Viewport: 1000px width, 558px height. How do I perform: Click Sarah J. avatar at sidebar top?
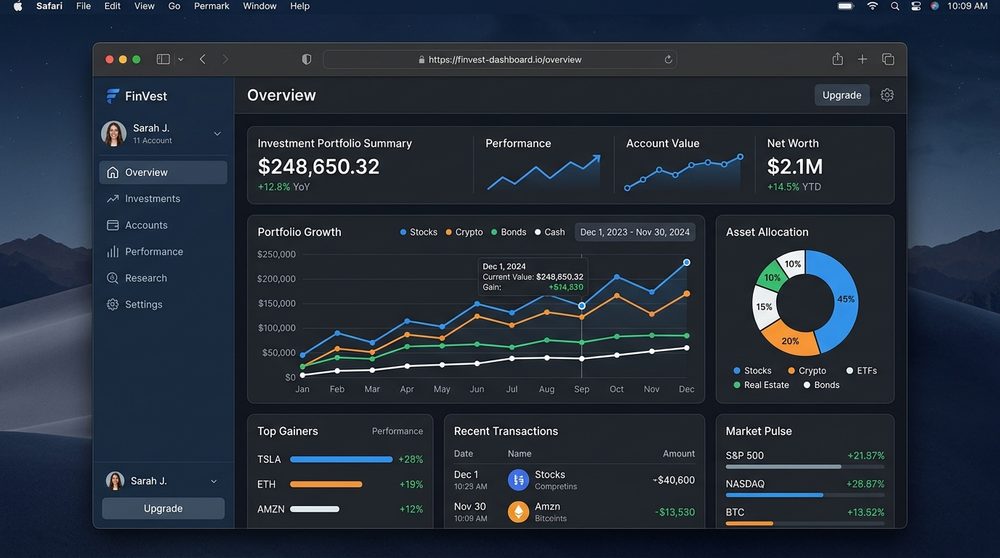114,134
